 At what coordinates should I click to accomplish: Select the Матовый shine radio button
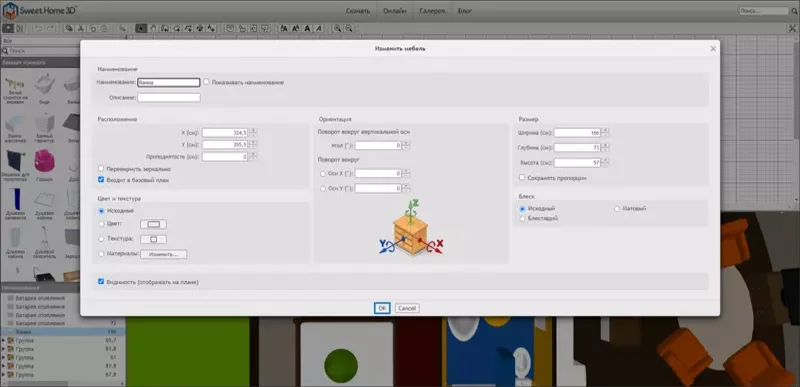pos(617,209)
